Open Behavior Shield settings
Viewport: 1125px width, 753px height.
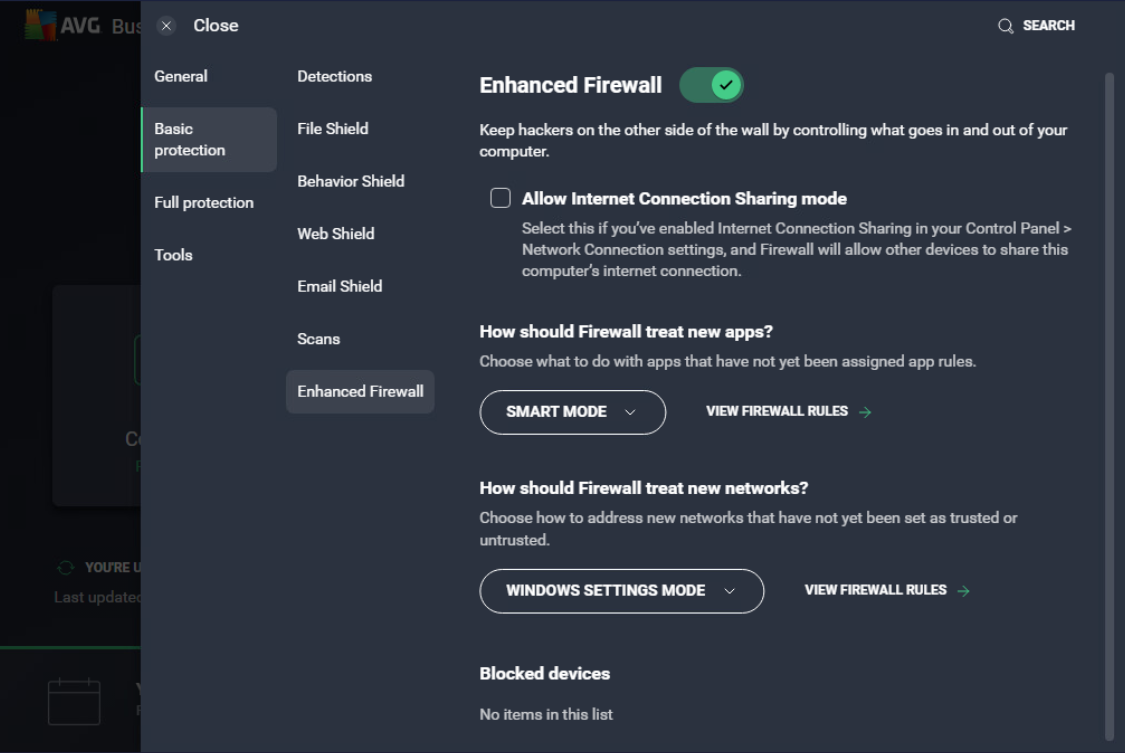pos(351,181)
